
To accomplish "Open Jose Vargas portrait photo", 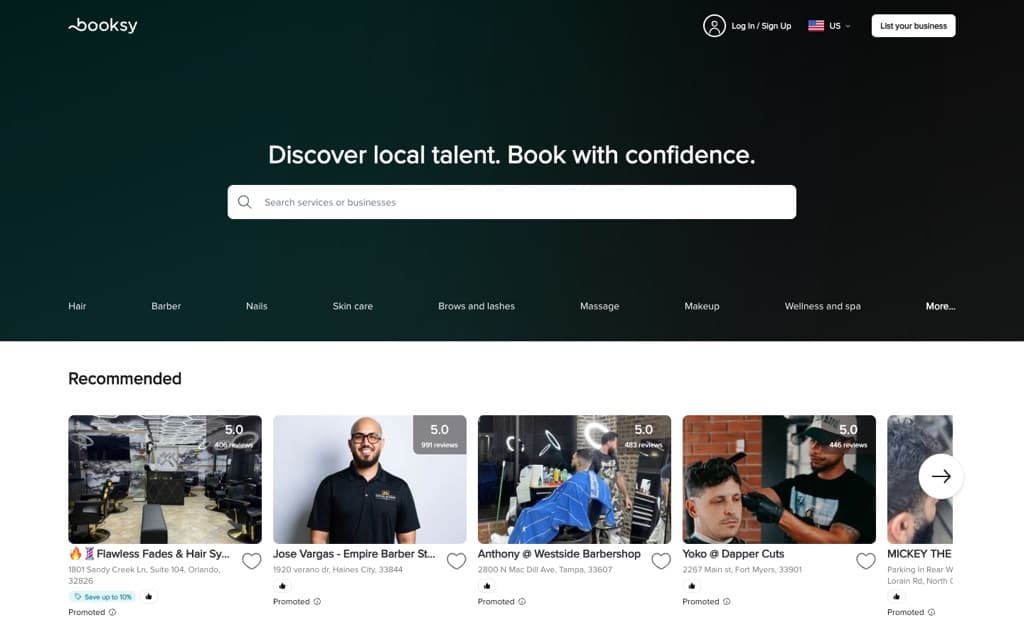I will point(370,479).
